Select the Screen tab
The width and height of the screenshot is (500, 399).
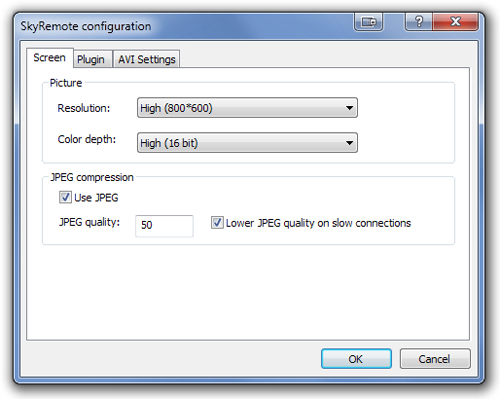50,58
